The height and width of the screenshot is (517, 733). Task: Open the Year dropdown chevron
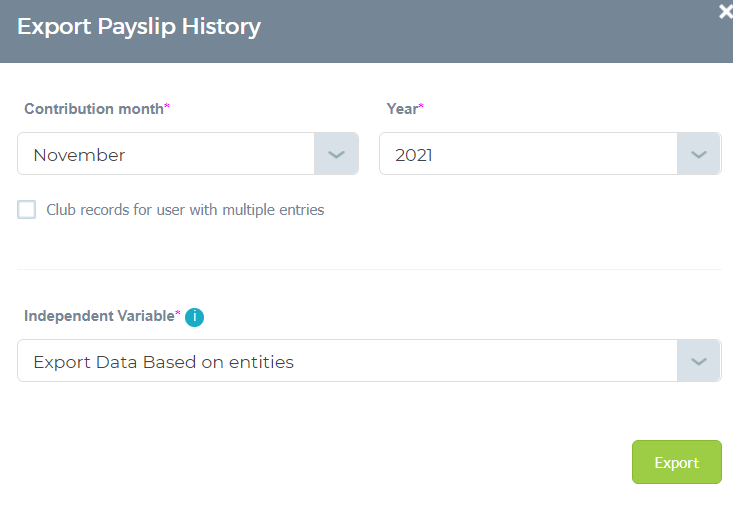[698, 154]
